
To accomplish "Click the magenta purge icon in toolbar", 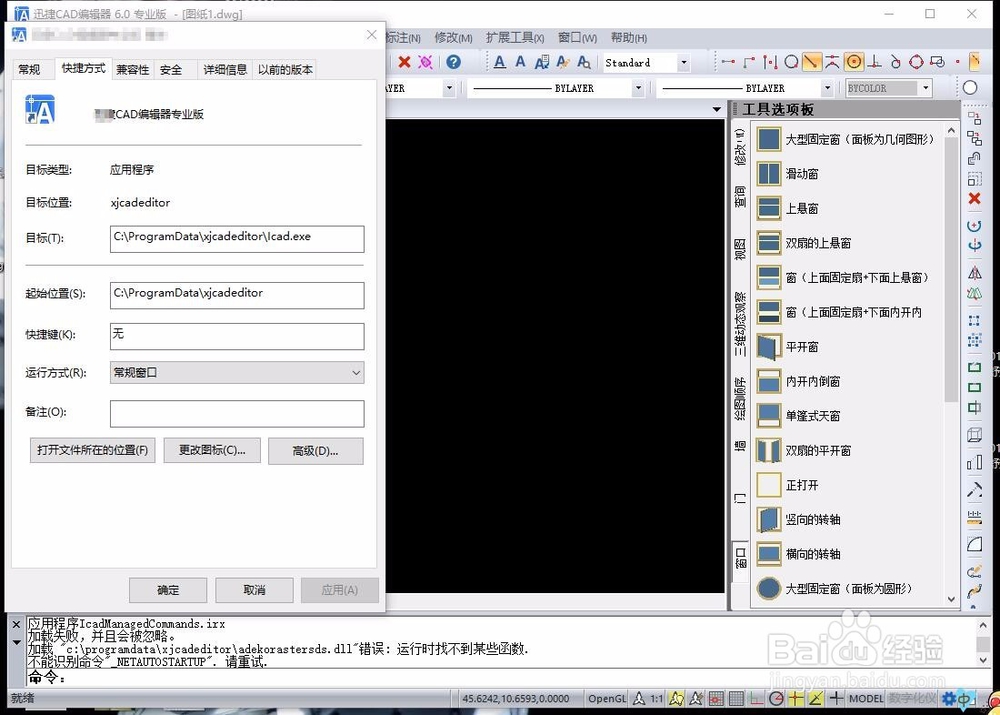I will point(425,62).
